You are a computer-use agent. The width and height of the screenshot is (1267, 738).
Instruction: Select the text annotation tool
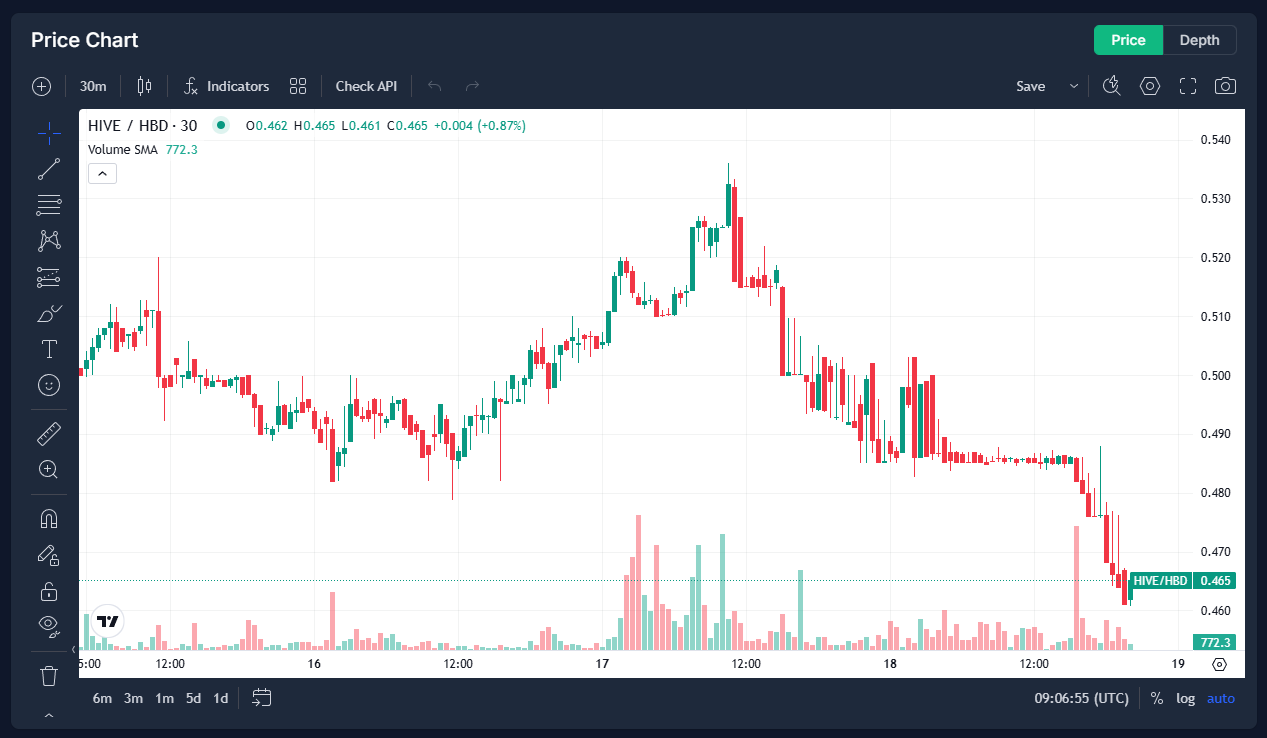point(49,349)
